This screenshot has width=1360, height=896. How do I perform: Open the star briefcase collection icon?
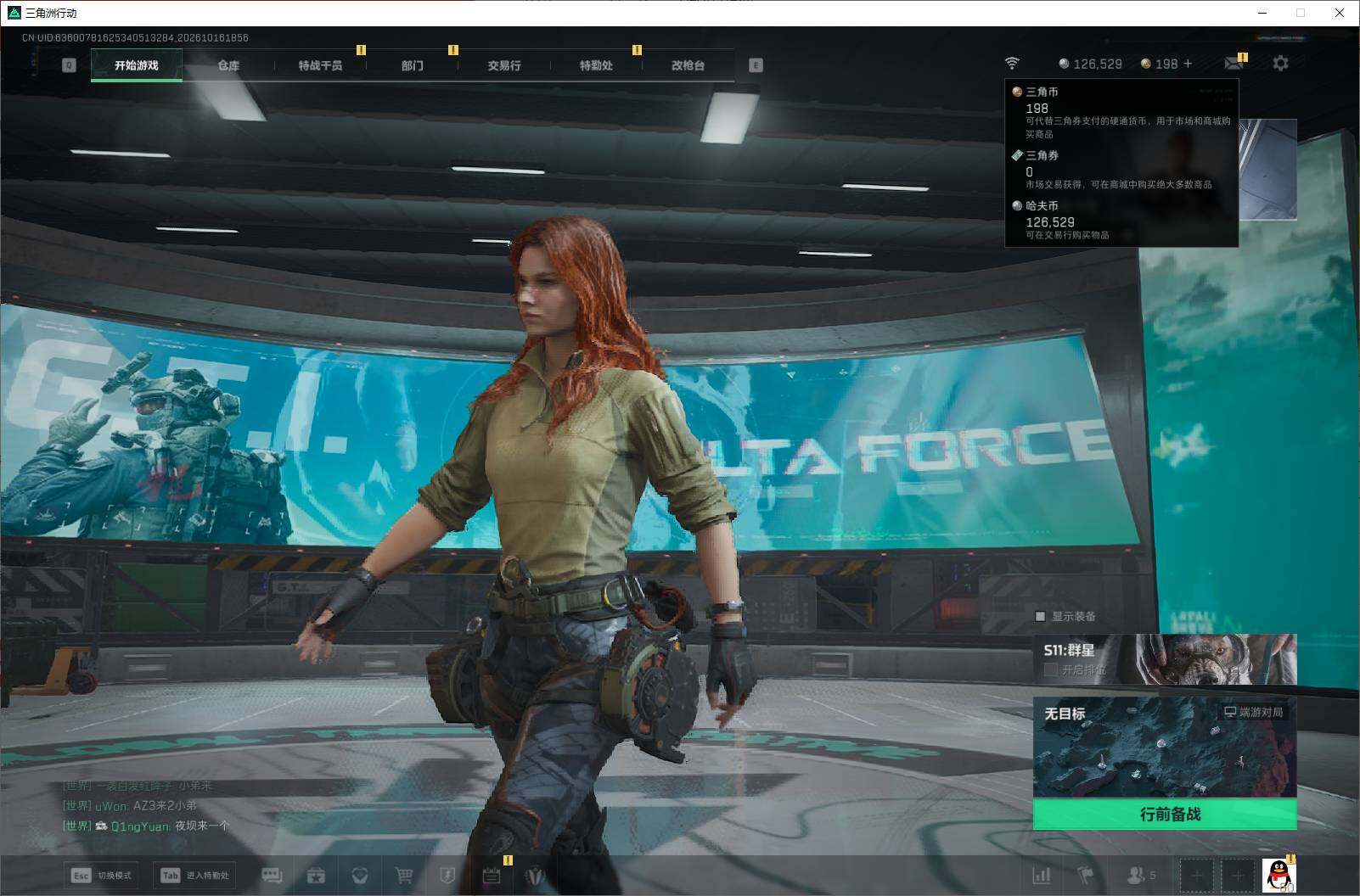pos(316,875)
